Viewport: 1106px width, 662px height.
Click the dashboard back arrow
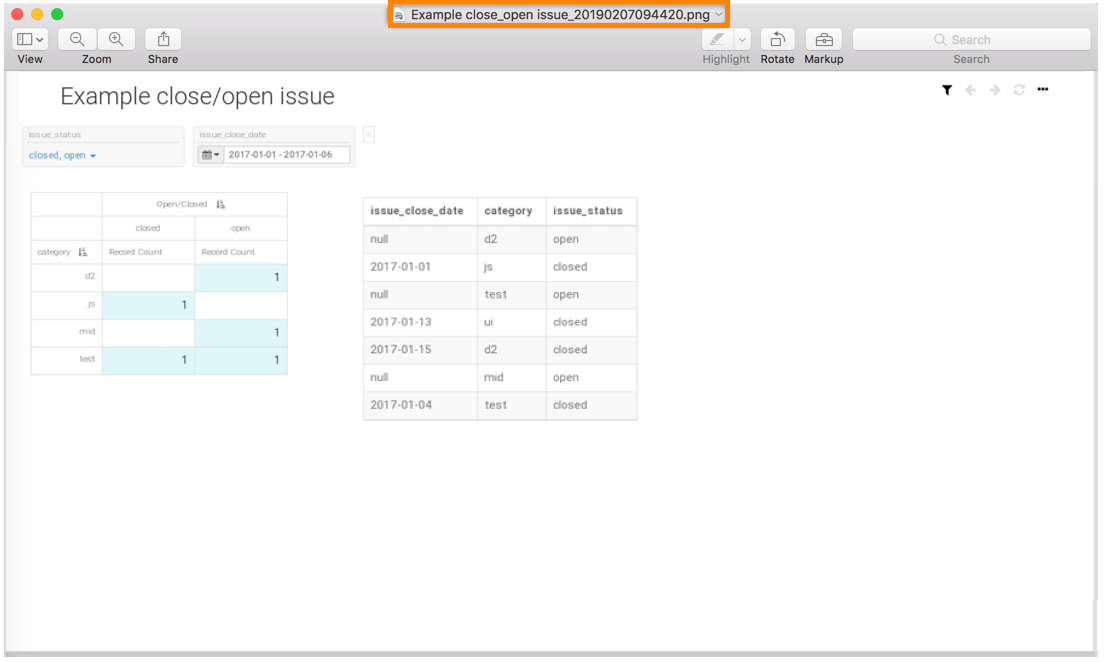970,90
